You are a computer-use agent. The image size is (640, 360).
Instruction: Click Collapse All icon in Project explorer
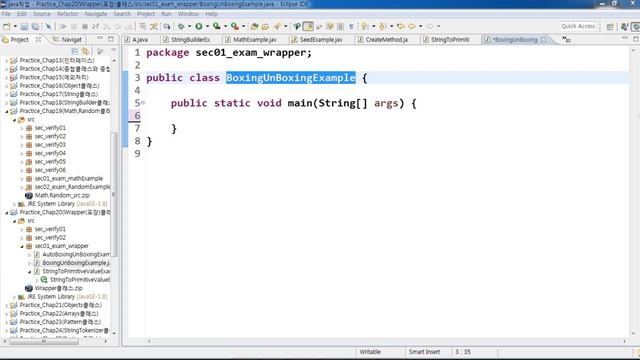[x=75, y=51]
